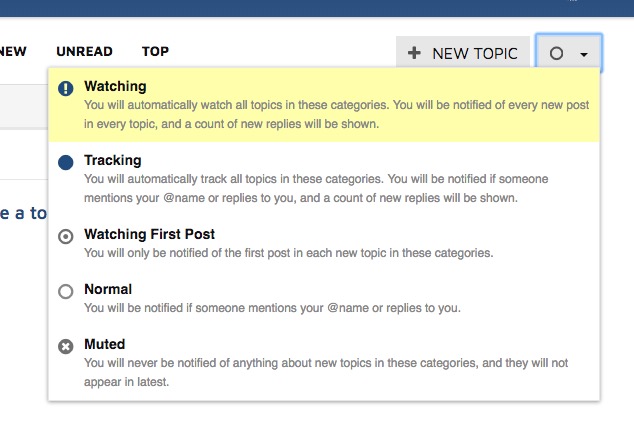Click text 'You will be notified if someone mentions your @name or replies to you.'
Screen dimensions: 634x435
click(272, 308)
